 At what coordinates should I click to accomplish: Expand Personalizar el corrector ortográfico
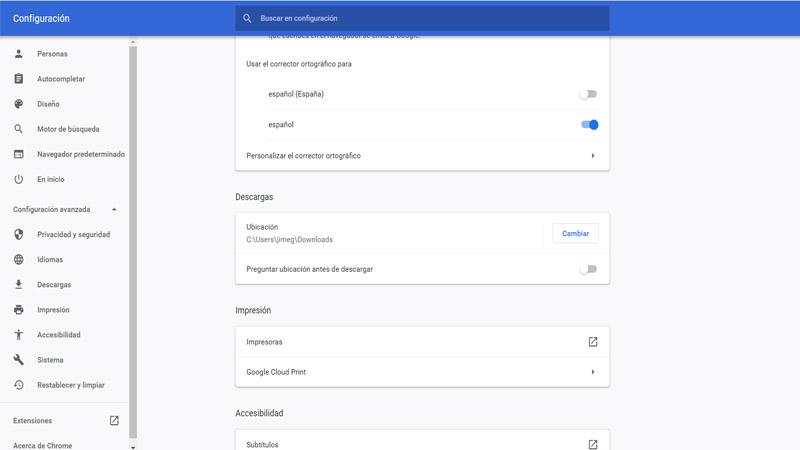[x=593, y=156]
